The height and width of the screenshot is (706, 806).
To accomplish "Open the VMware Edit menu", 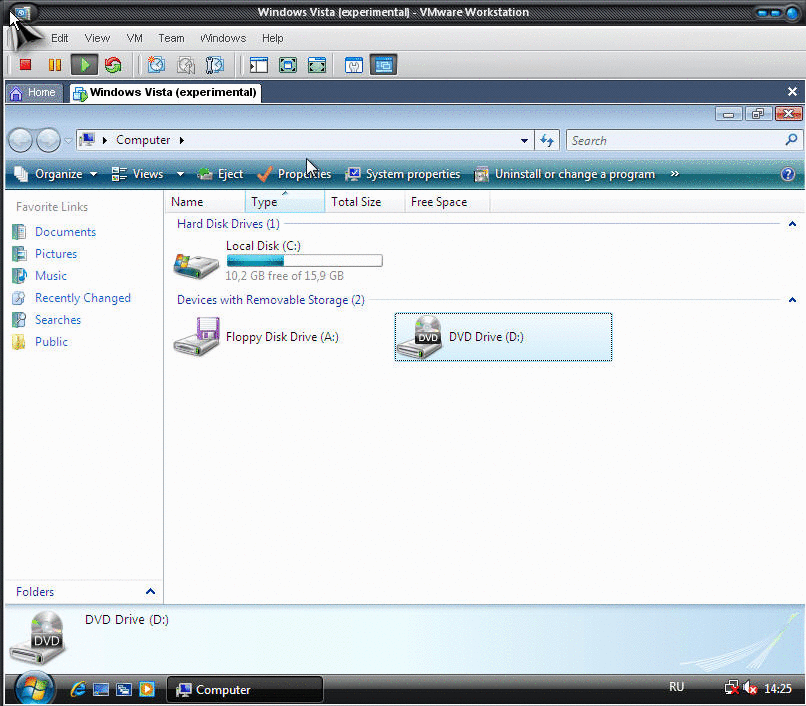I will click(x=60, y=38).
